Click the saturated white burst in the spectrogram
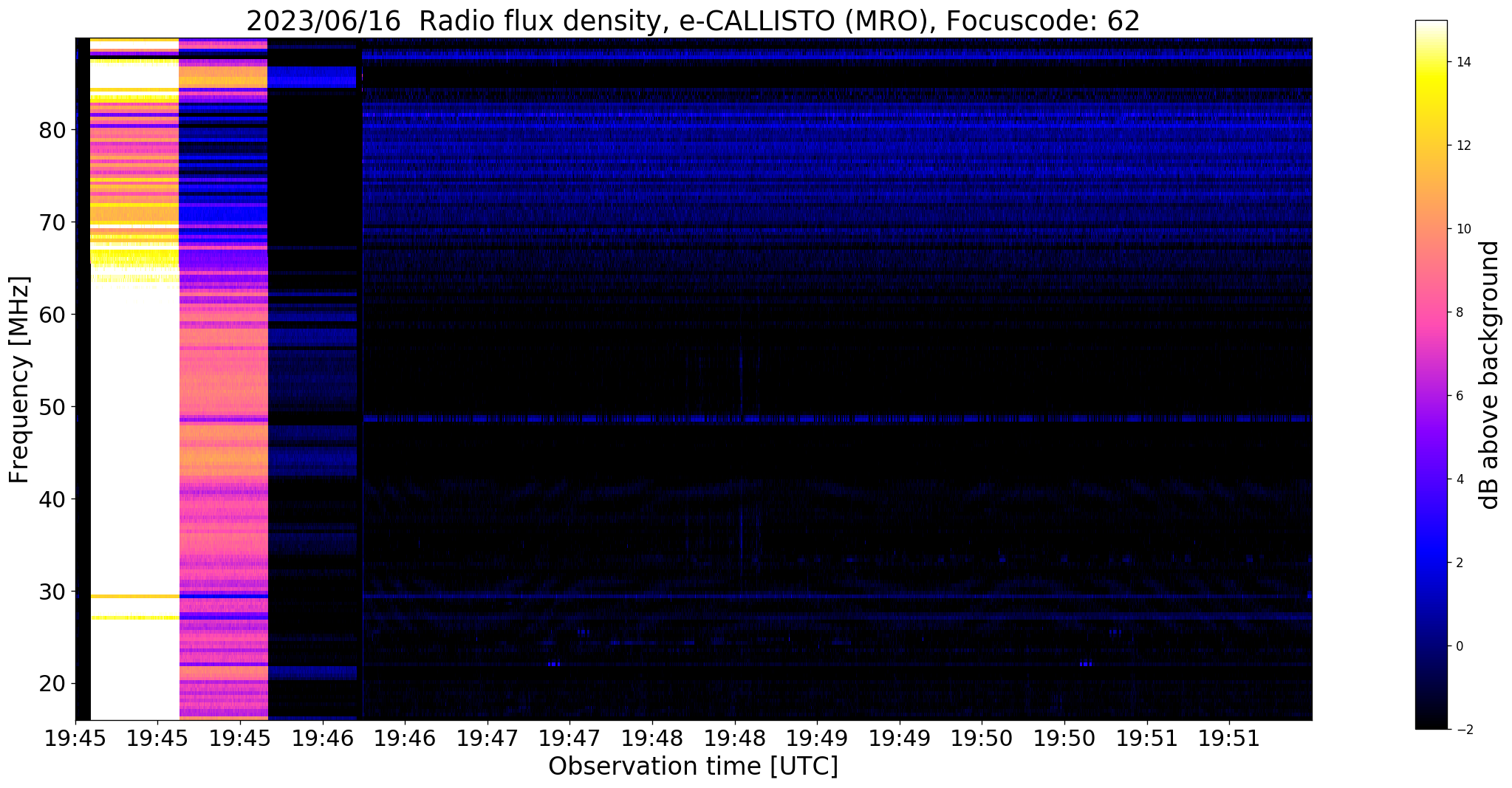1512x788 pixels. click(x=134, y=443)
